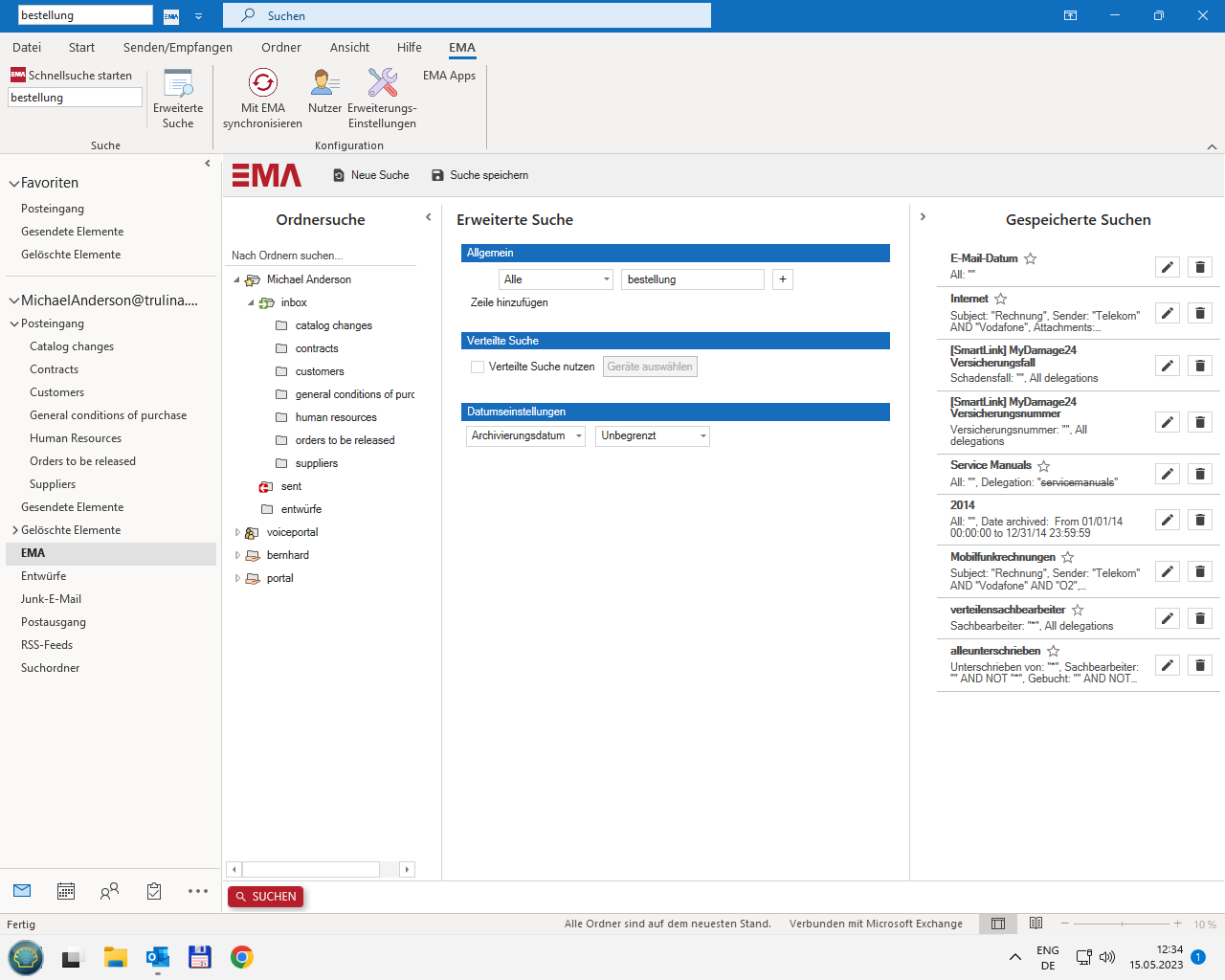Open Erweiterungs-Einstellungen tools icon
The height and width of the screenshot is (980, 1225).
pos(382,83)
